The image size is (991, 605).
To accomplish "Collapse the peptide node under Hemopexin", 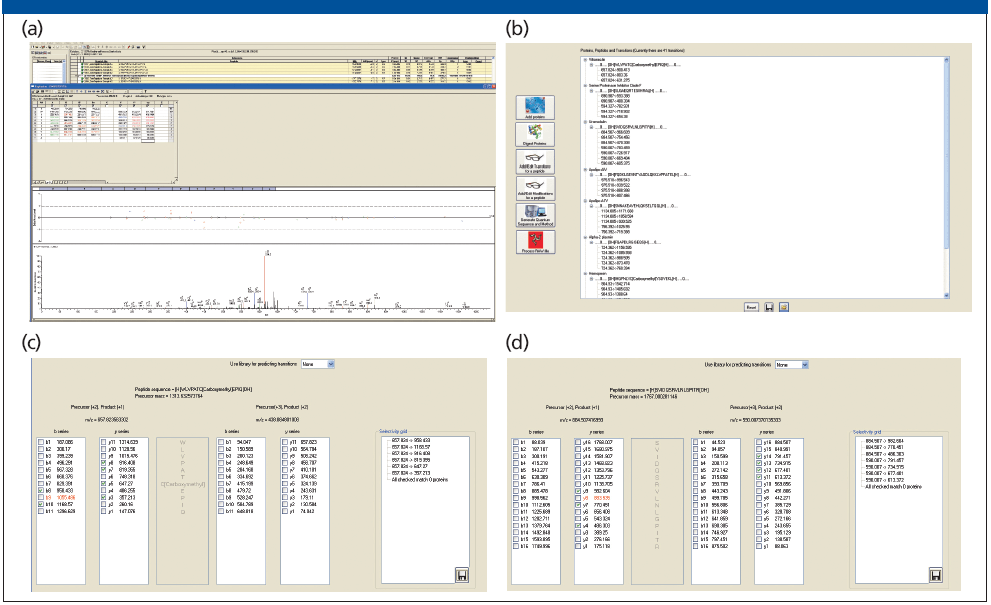I will (x=592, y=279).
